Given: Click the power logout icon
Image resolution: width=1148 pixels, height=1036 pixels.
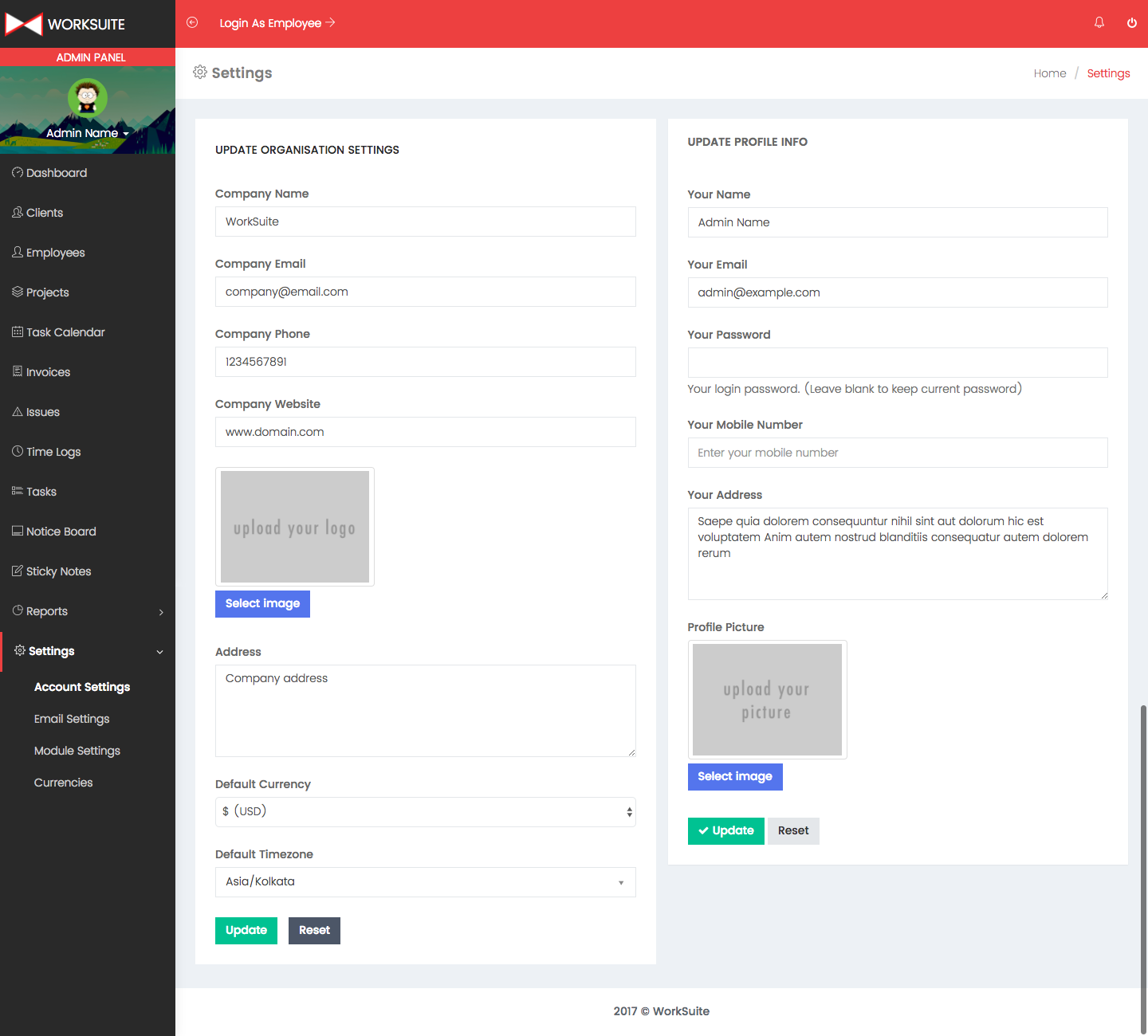Looking at the screenshot, I should [1131, 22].
